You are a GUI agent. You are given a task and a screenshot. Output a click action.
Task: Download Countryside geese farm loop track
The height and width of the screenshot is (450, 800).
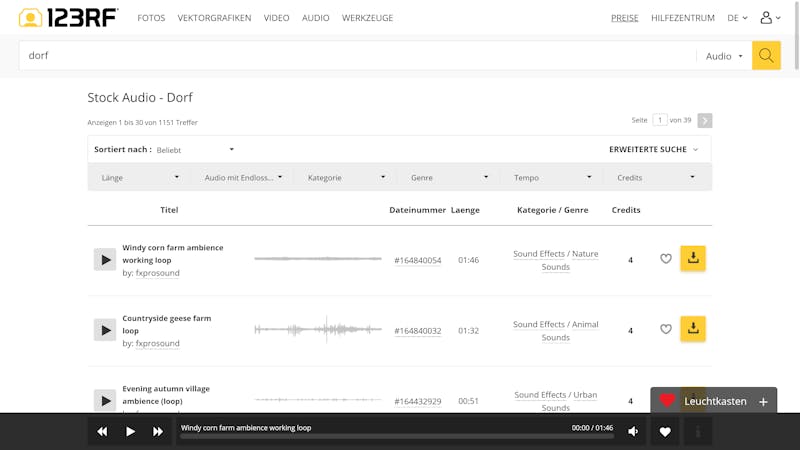693,329
